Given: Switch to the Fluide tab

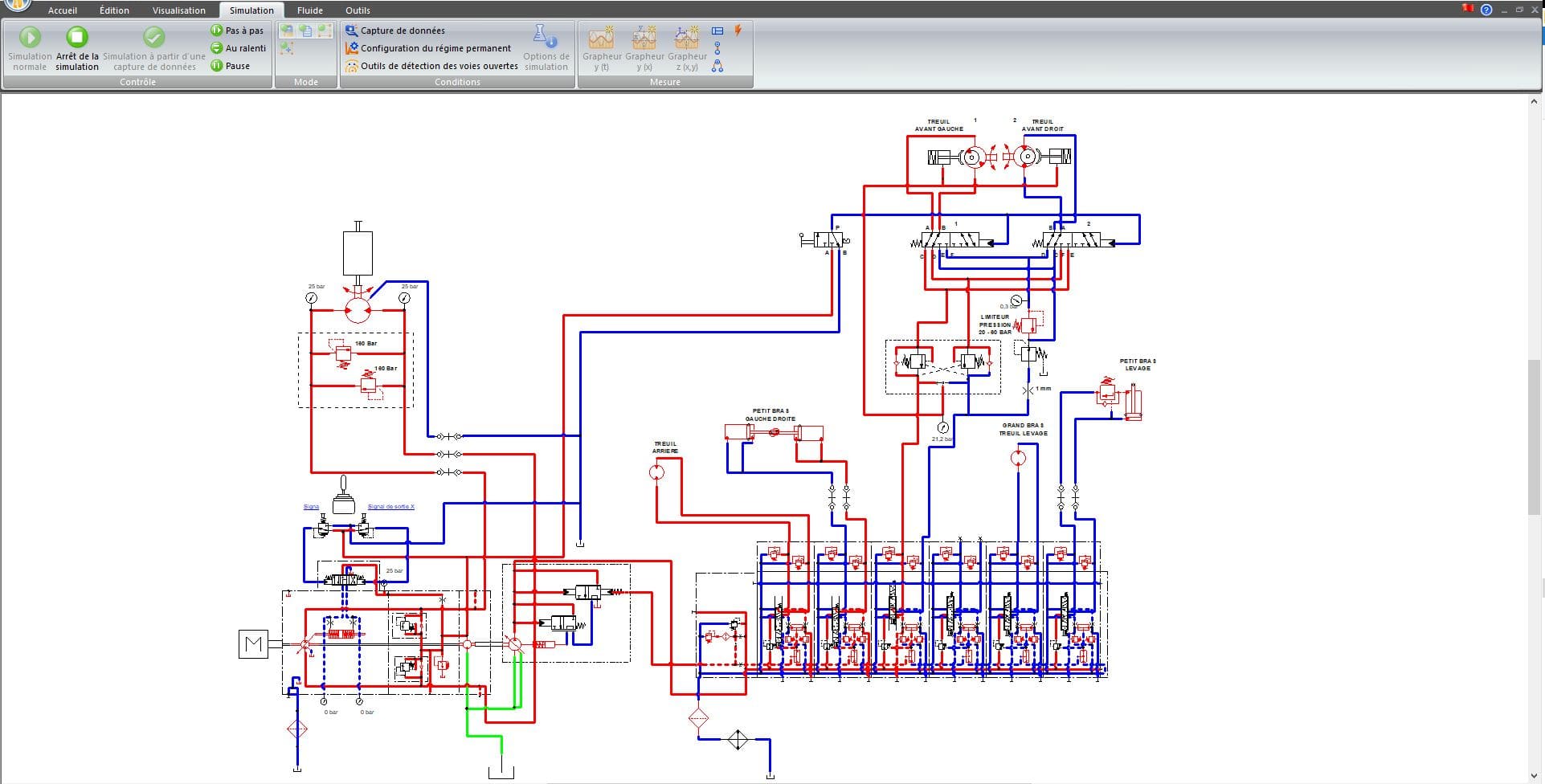Looking at the screenshot, I should (310, 10).
